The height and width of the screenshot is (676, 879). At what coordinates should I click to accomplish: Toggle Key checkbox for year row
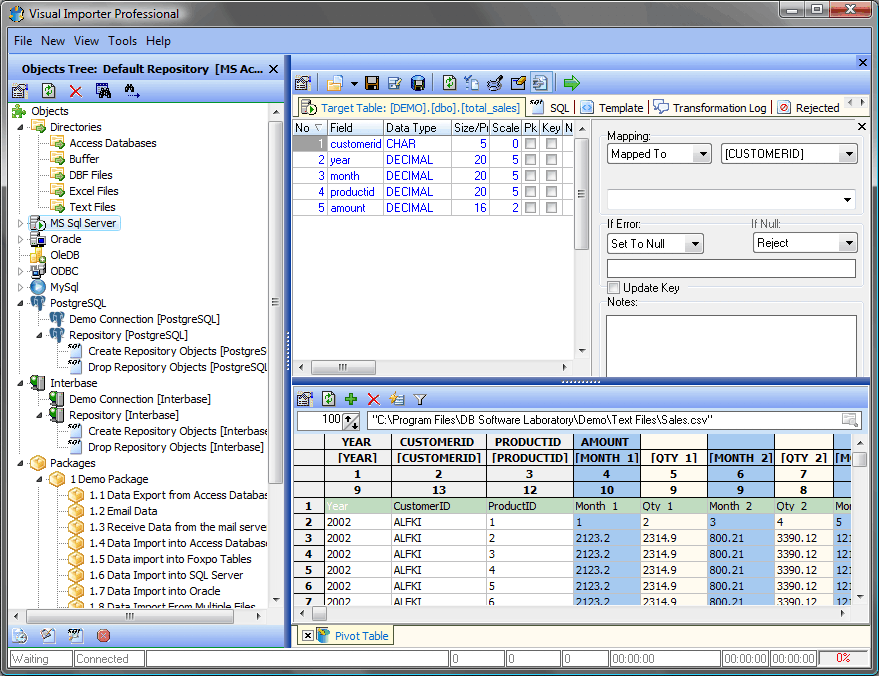[551, 160]
